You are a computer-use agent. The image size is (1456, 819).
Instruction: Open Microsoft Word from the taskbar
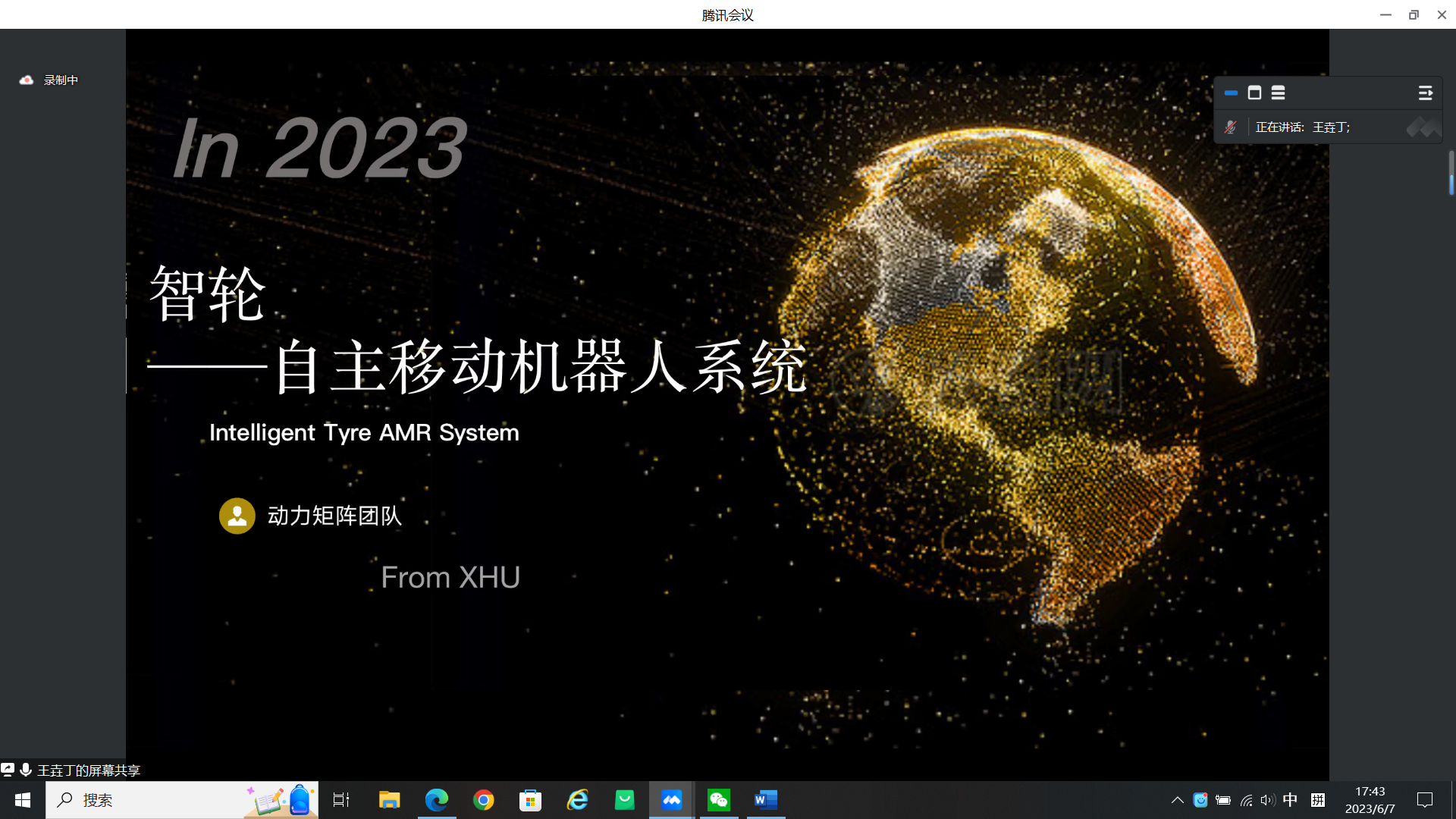coord(766,800)
